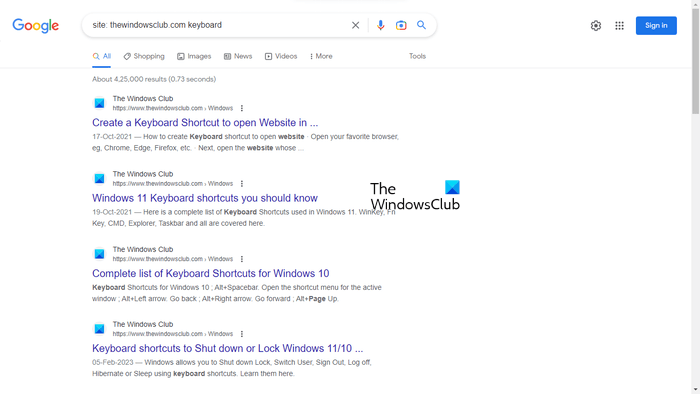This screenshot has height=394, width=700.
Task: Click favicon of Windows 11 Keyboard shortcuts result
Action: click(100, 179)
